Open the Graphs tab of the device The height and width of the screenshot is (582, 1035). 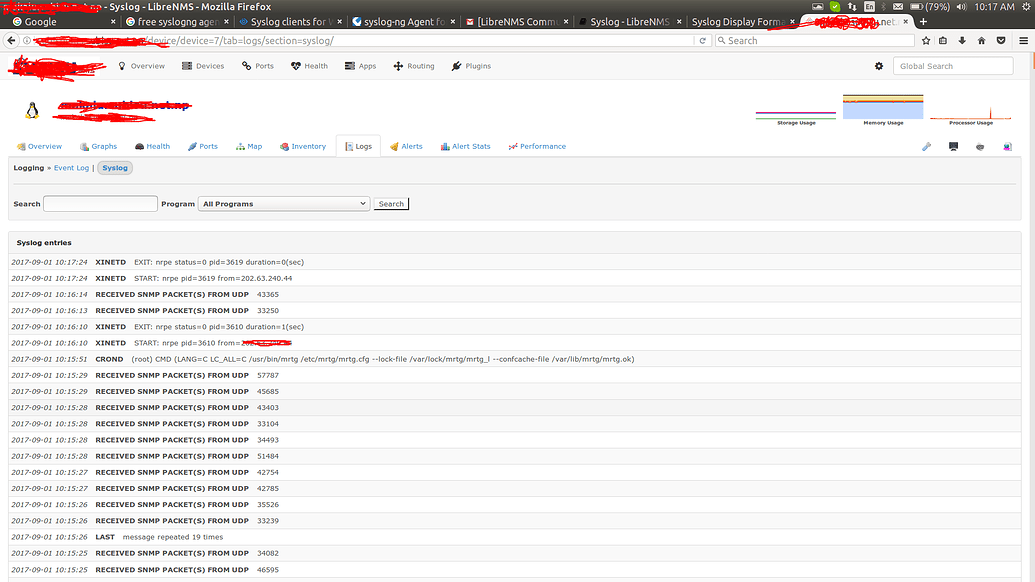coord(97,146)
